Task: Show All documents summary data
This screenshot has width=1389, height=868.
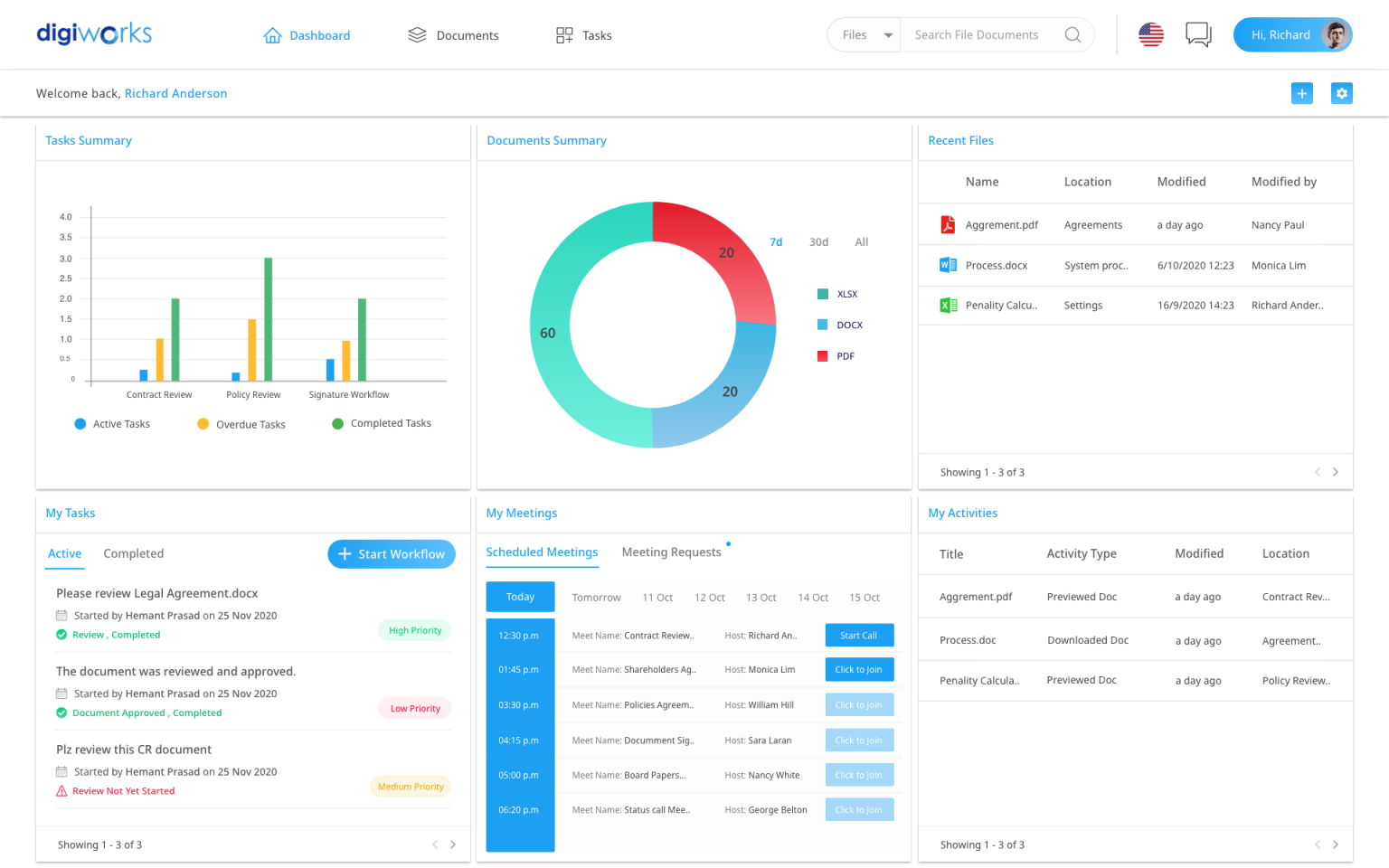Action: coord(861,241)
